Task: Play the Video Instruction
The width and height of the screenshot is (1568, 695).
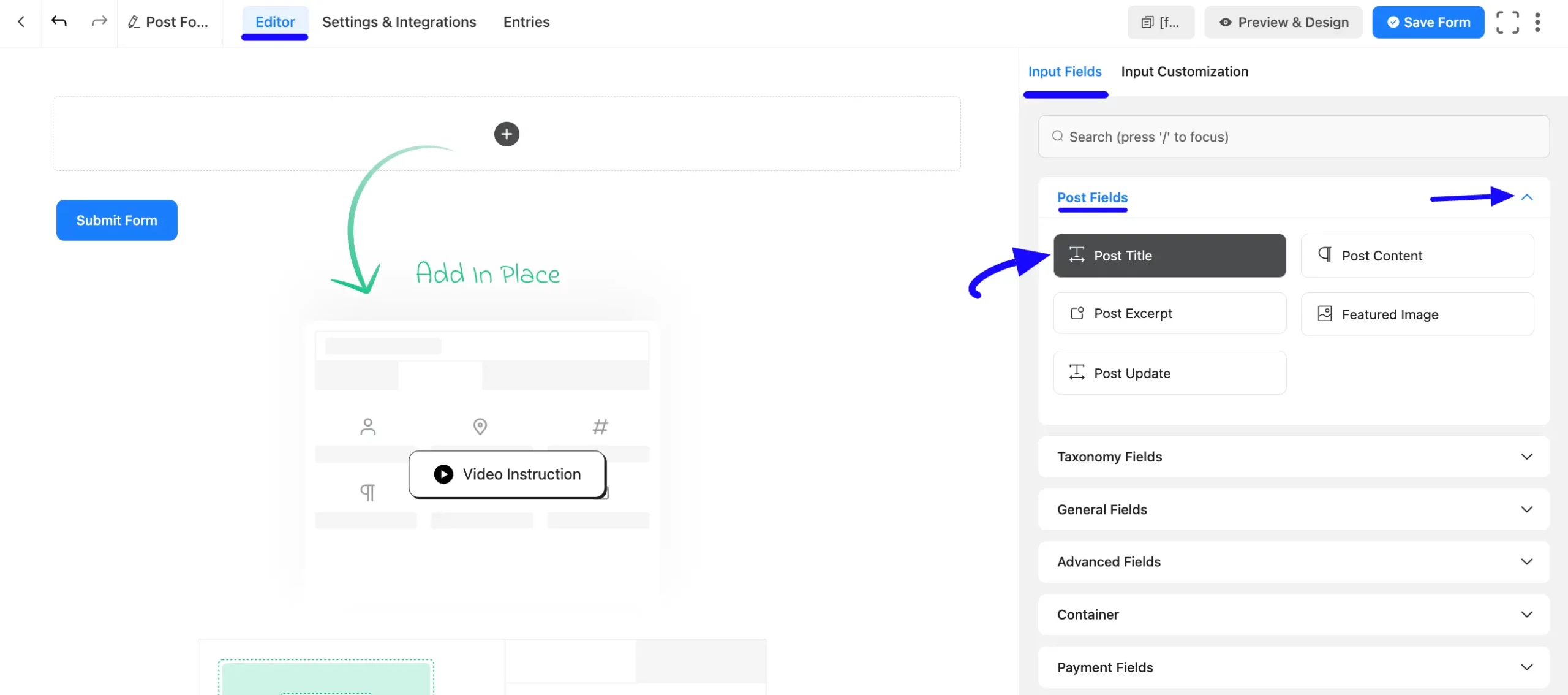Action: click(x=507, y=474)
